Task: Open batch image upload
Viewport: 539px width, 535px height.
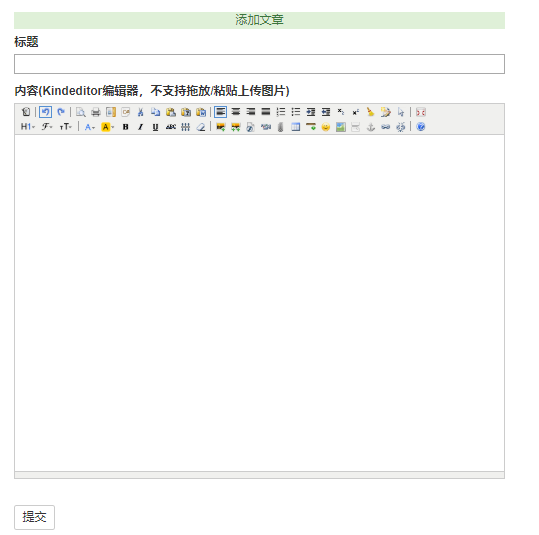Action: 235,127
